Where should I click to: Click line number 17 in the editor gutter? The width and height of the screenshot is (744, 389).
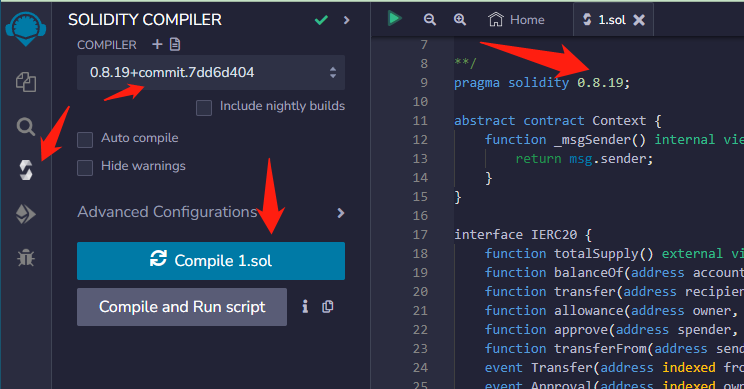(420, 234)
